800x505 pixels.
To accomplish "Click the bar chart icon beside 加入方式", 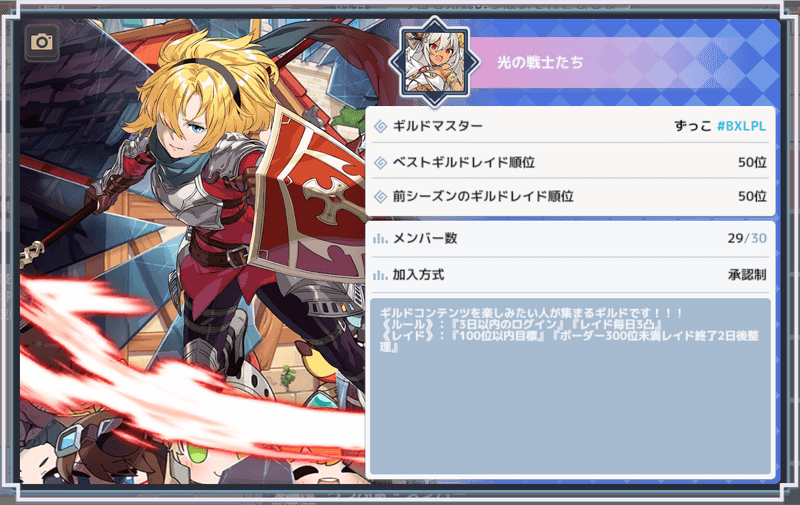I will click(x=380, y=275).
